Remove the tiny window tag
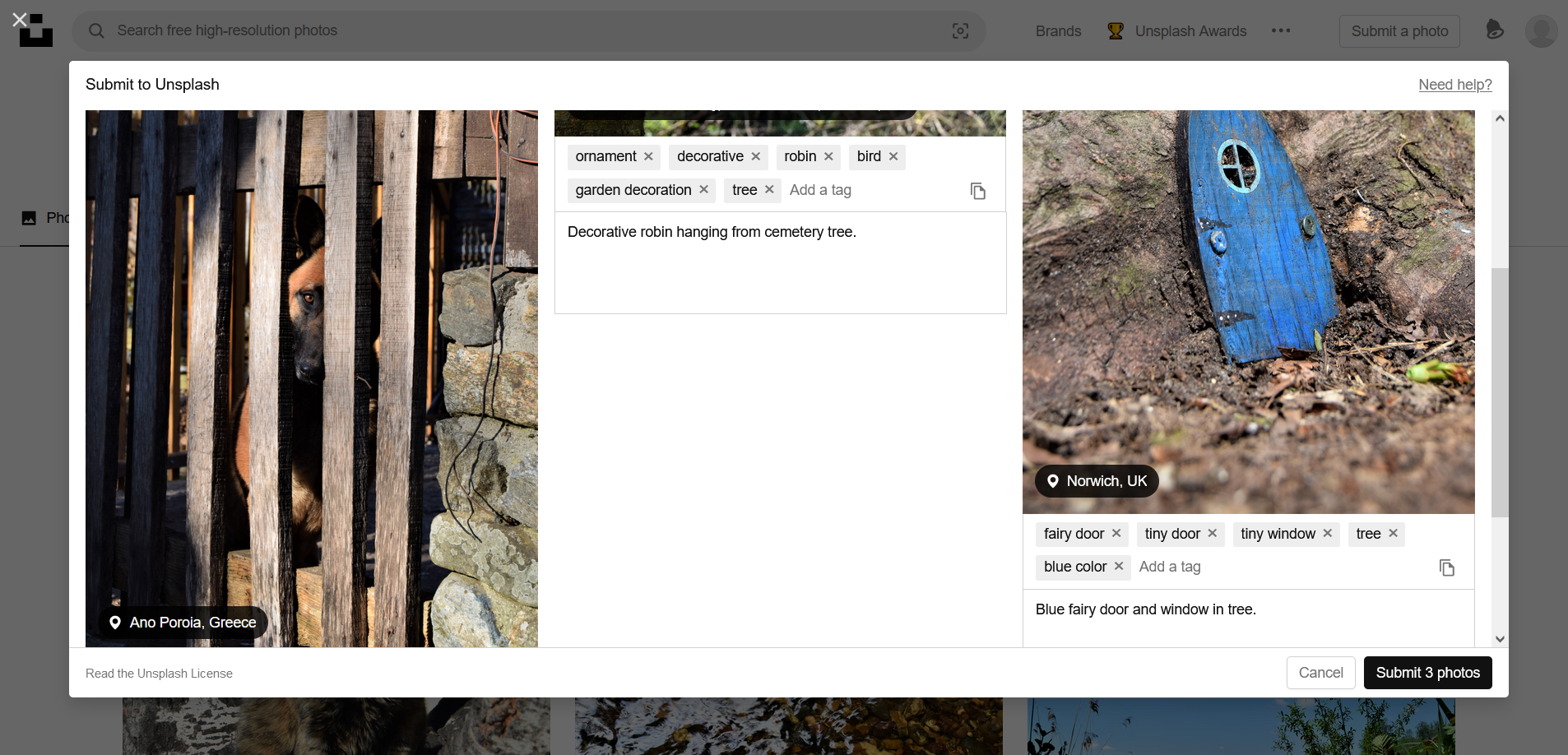1568x755 pixels. click(1327, 533)
